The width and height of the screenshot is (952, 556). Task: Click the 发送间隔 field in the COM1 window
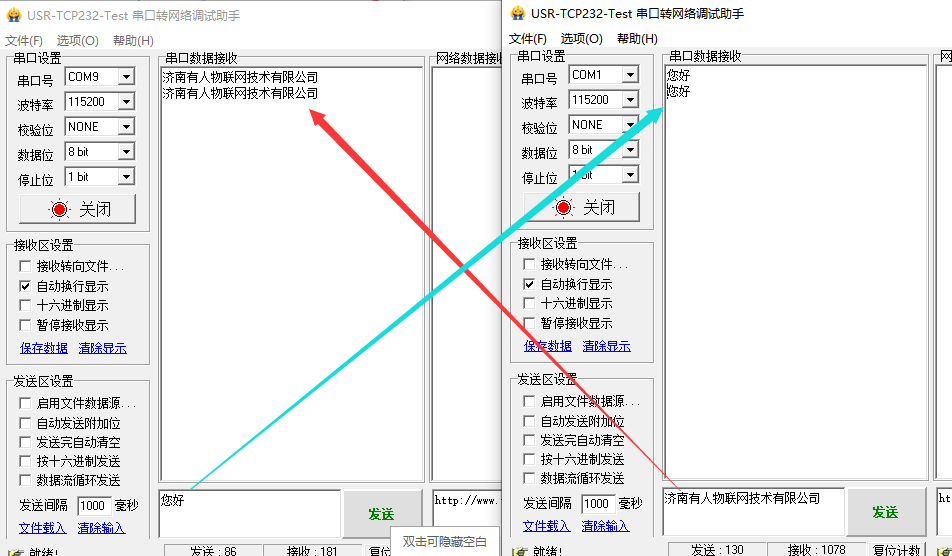(597, 504)
